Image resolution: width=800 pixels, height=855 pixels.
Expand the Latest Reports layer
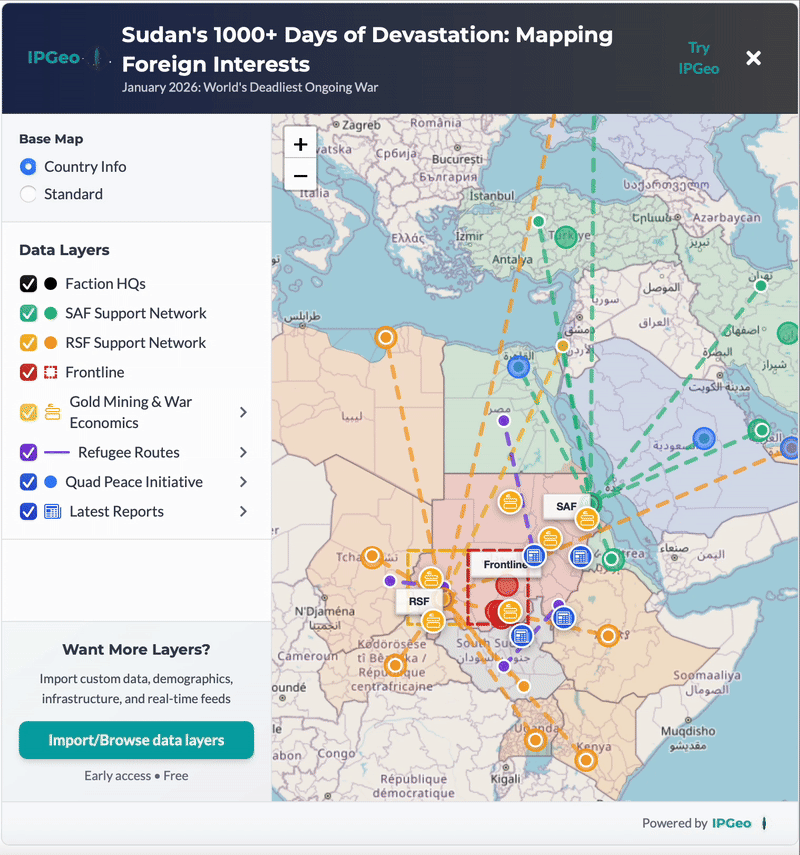[x=243, y=511]
